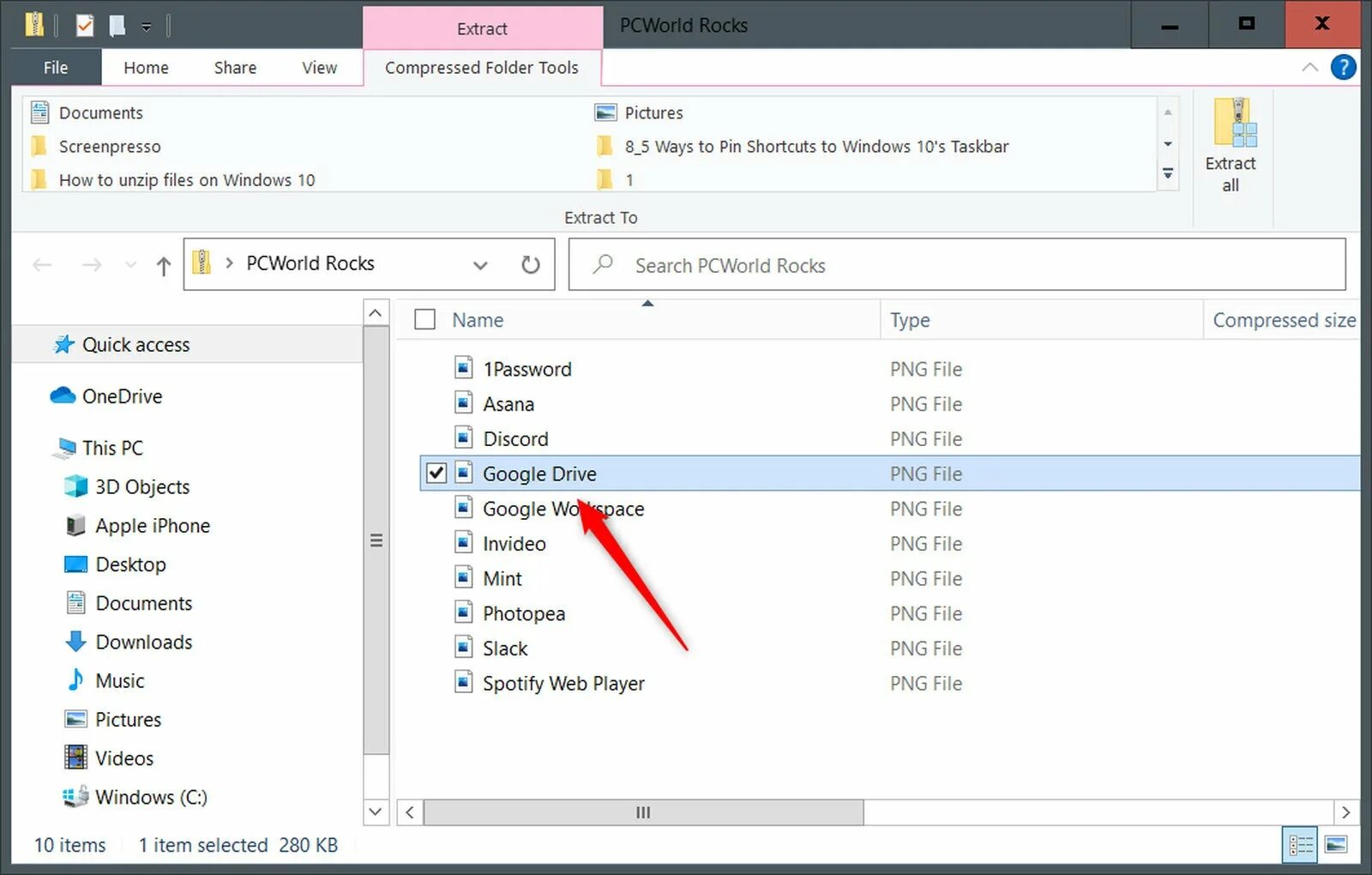Click the Asana PNG file icon
The width and height of the screenshot is (1372, 875).
(x=463, y=403)
